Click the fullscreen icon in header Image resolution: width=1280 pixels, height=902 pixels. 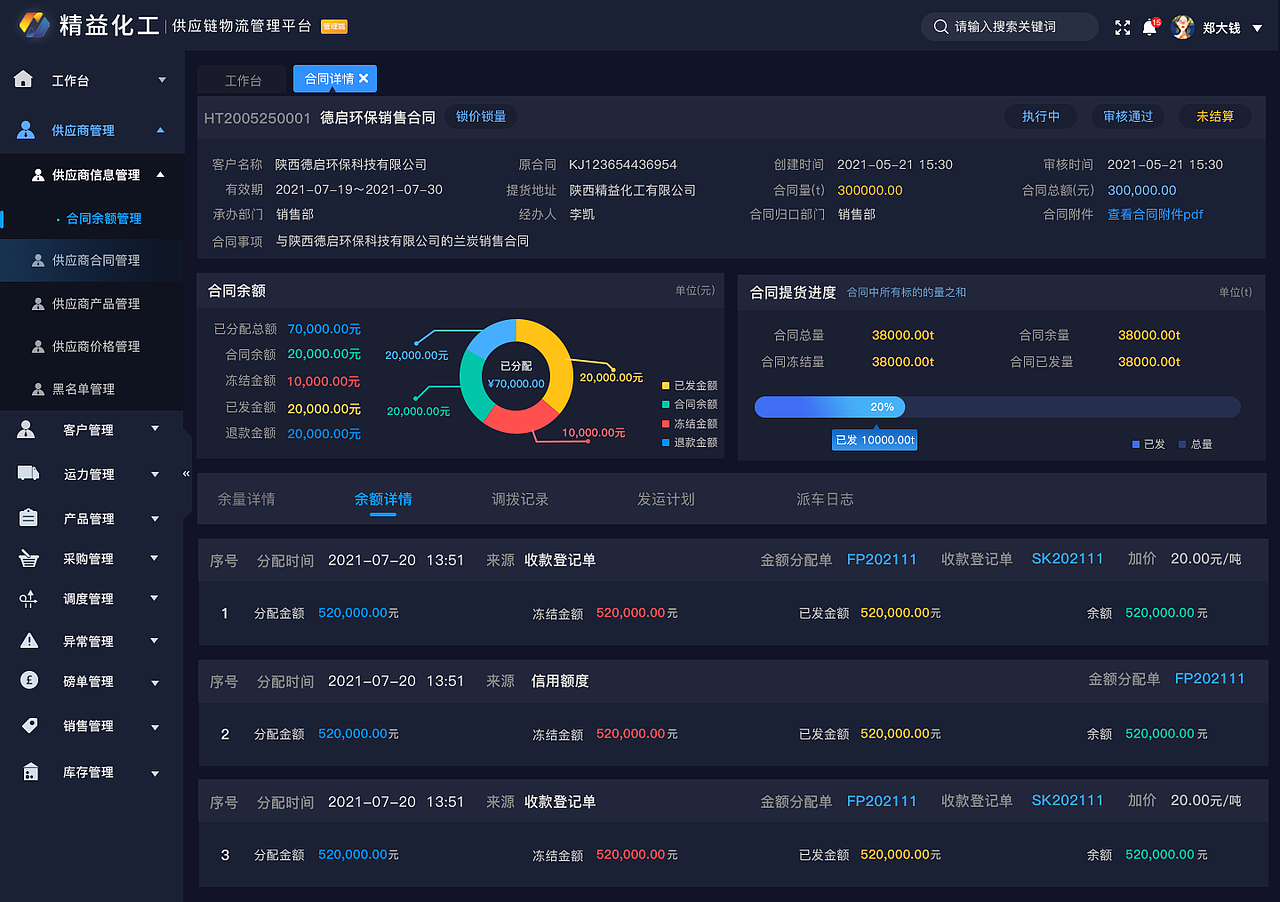coord(1122,27)
